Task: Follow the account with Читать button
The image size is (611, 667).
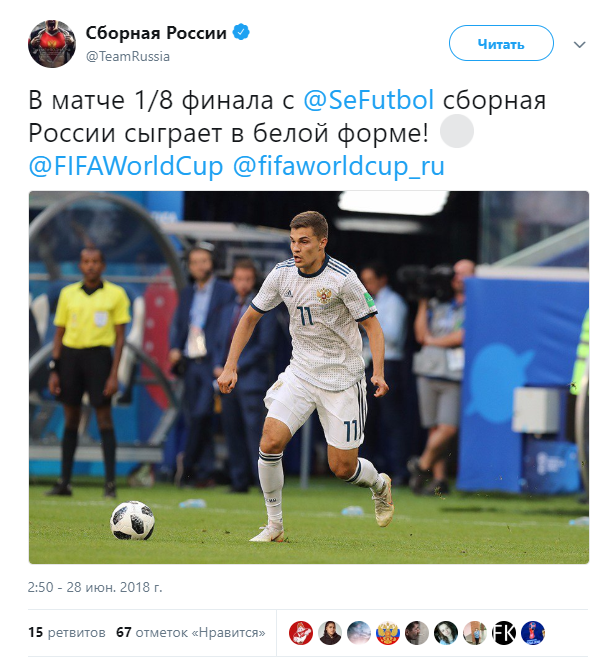Action: click(501, 43)
